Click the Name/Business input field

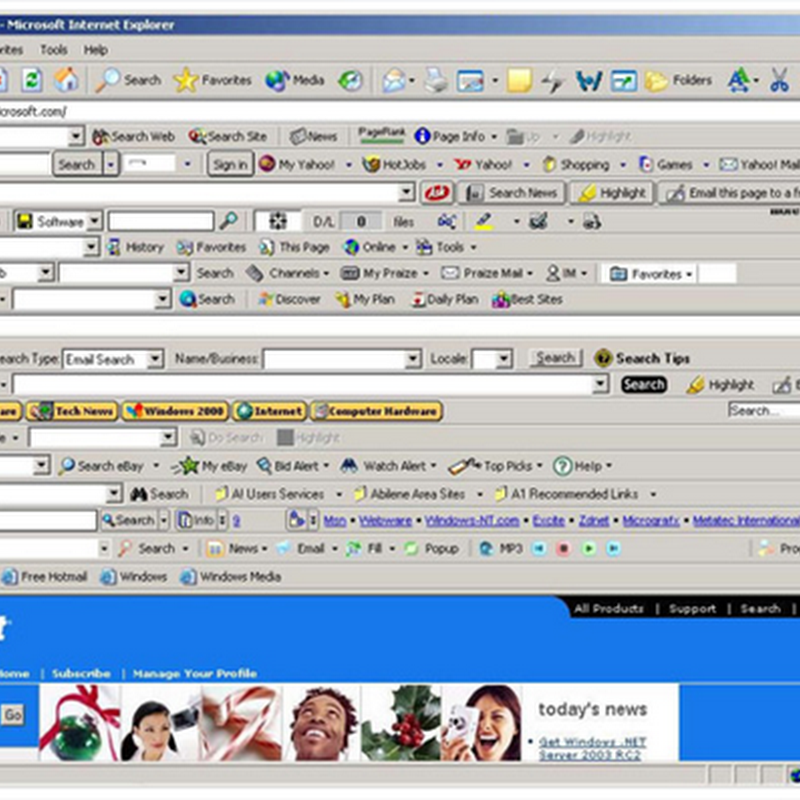[341, 359]
